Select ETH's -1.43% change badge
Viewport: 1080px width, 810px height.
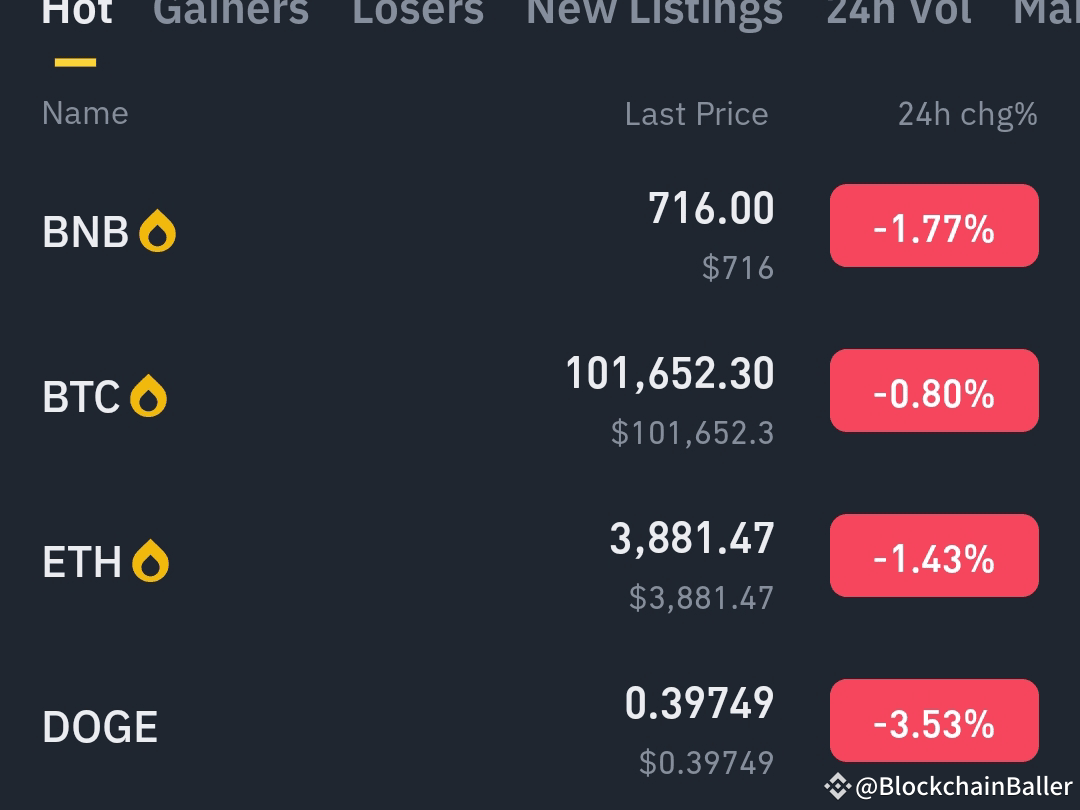pyautogui.click(x=934, y=555)
